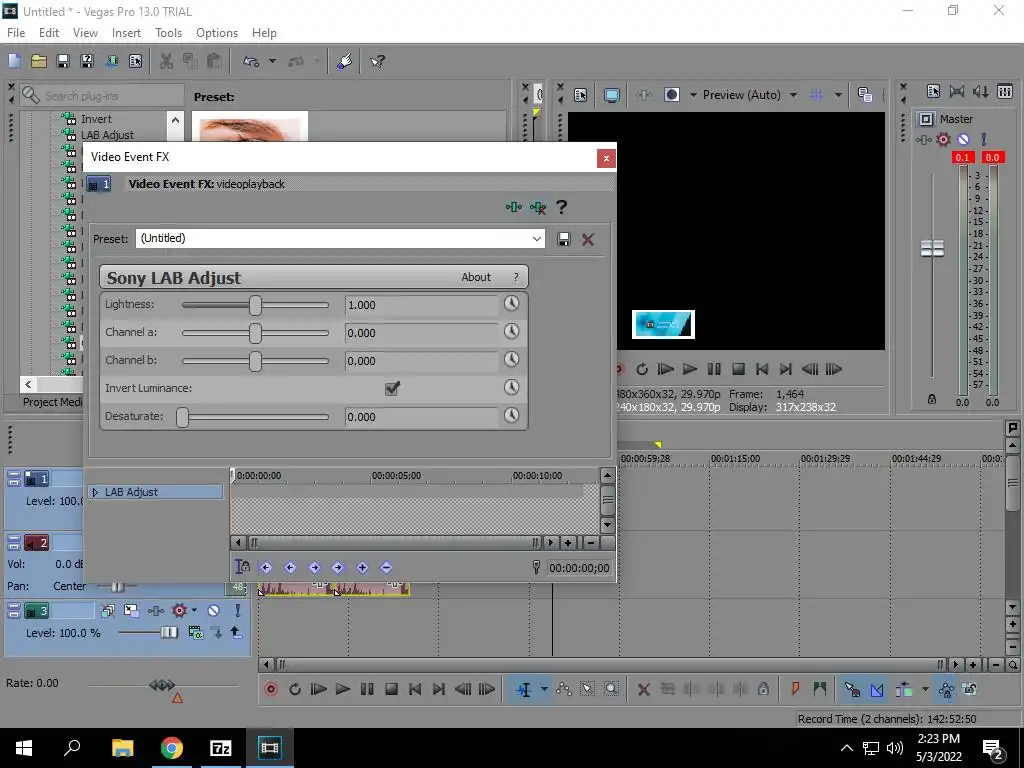Animate the Lightness parameter clock icon
Screen dimensions: 1024x768
coord(511,303)
